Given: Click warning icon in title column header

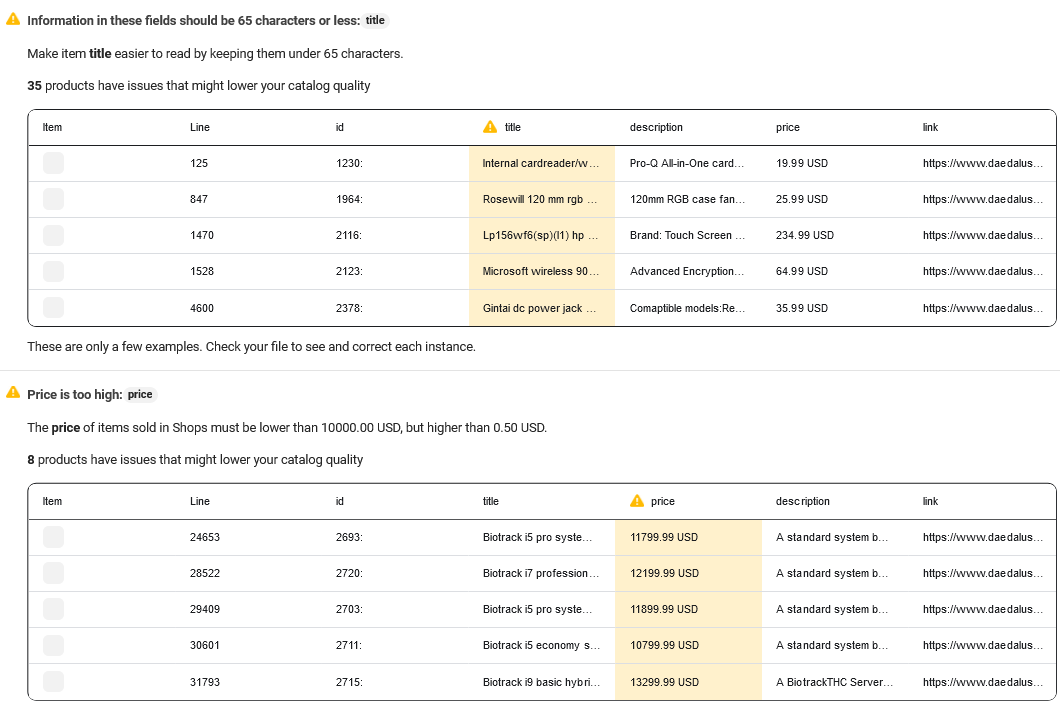Looking at the screenshot, I should point(490,127).
